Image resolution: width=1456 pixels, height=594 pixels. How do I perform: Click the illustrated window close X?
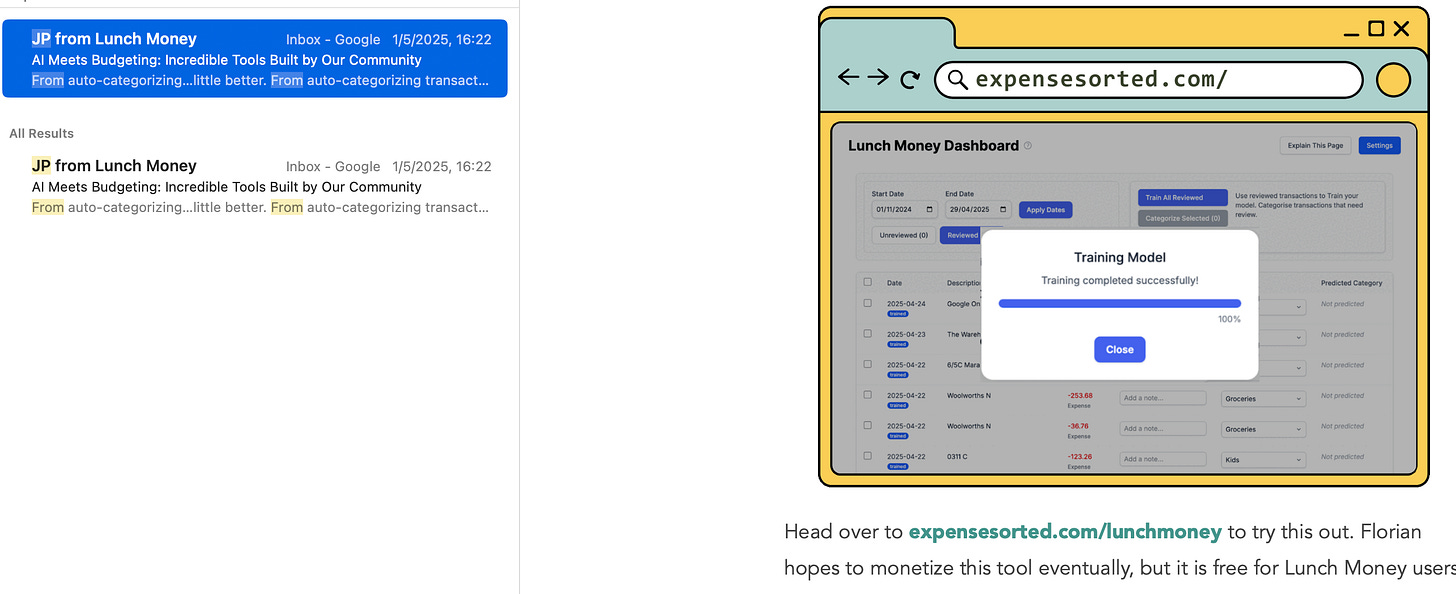[x=1401, y=29]
